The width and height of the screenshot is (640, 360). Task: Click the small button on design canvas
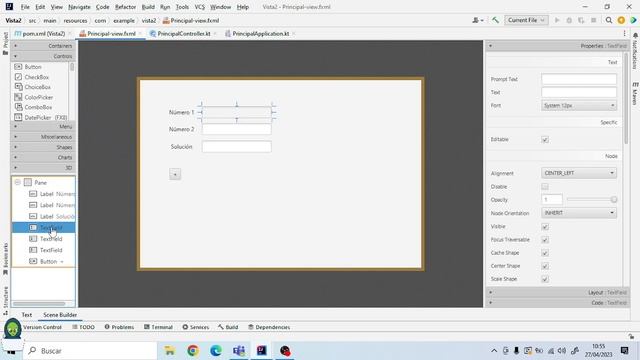(x=175, y=174)
